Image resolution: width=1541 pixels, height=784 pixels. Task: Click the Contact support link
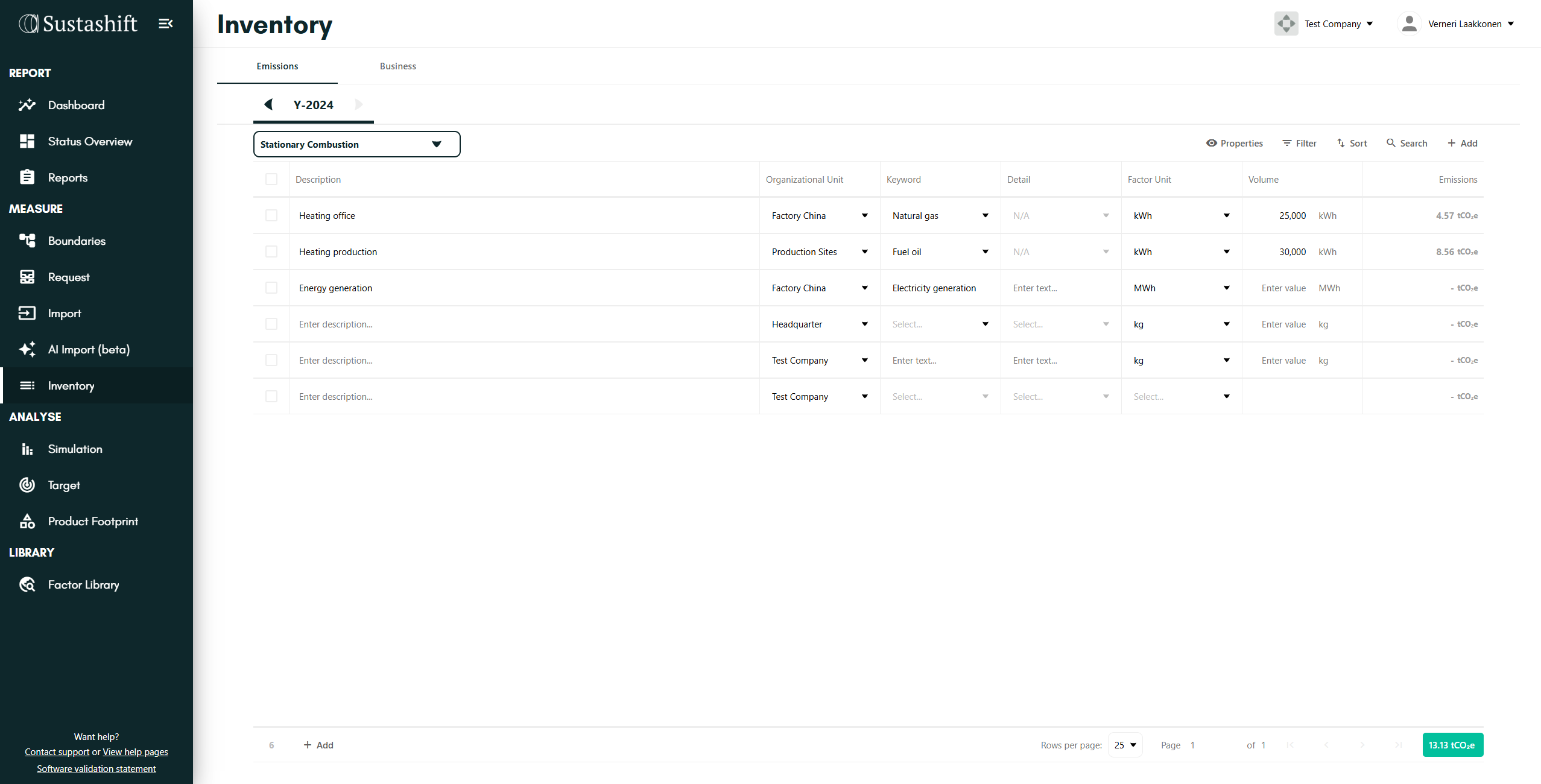(57, 751)
